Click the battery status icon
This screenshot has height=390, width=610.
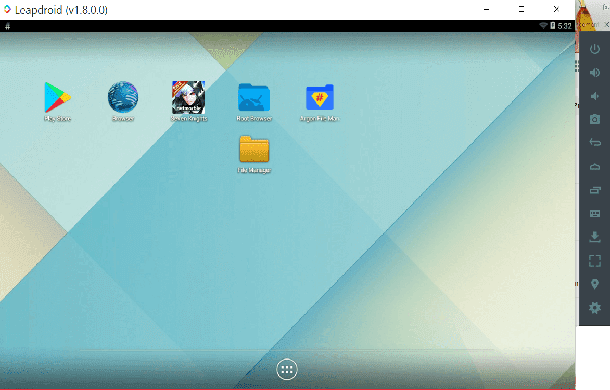click(552, 26)
